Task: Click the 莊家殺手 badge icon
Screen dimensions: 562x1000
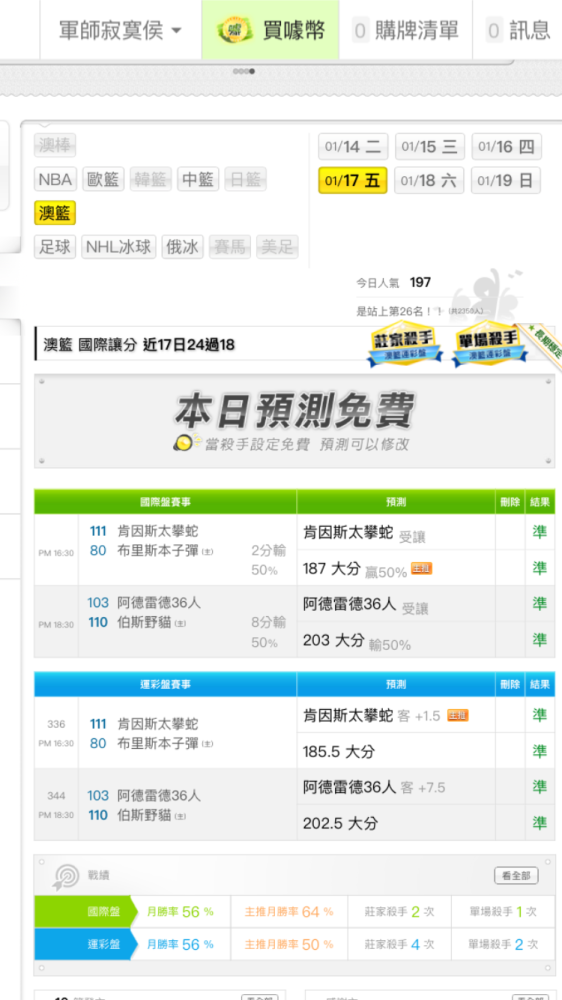Action: click(404, 346)
